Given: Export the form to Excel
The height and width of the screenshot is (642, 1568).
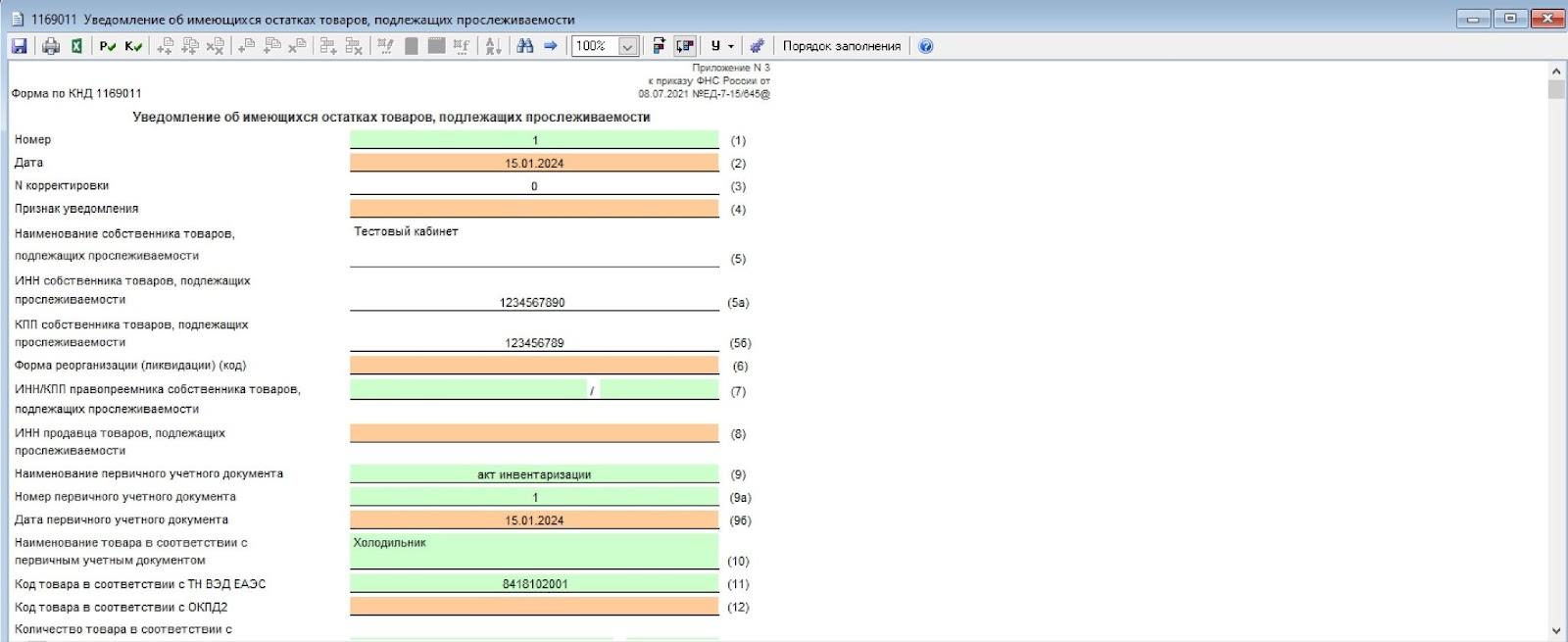Looking at the screenshot, I should click(76, 46).
